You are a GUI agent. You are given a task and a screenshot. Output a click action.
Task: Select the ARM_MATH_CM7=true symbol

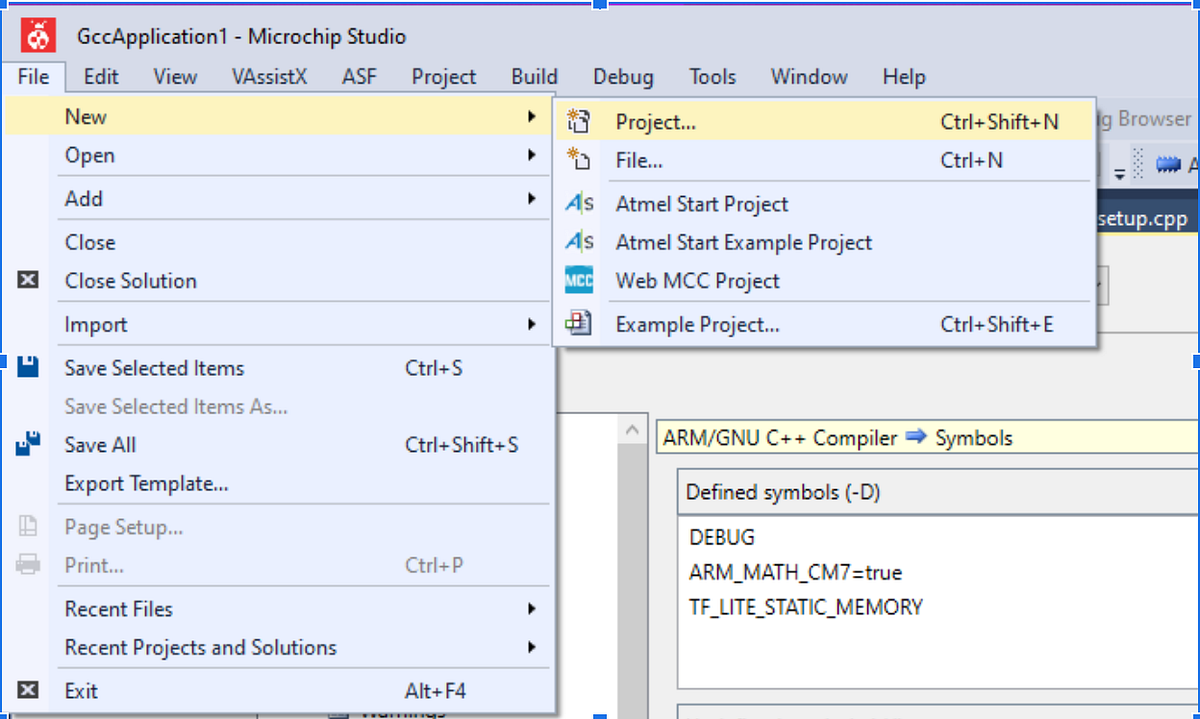(795, 573)
